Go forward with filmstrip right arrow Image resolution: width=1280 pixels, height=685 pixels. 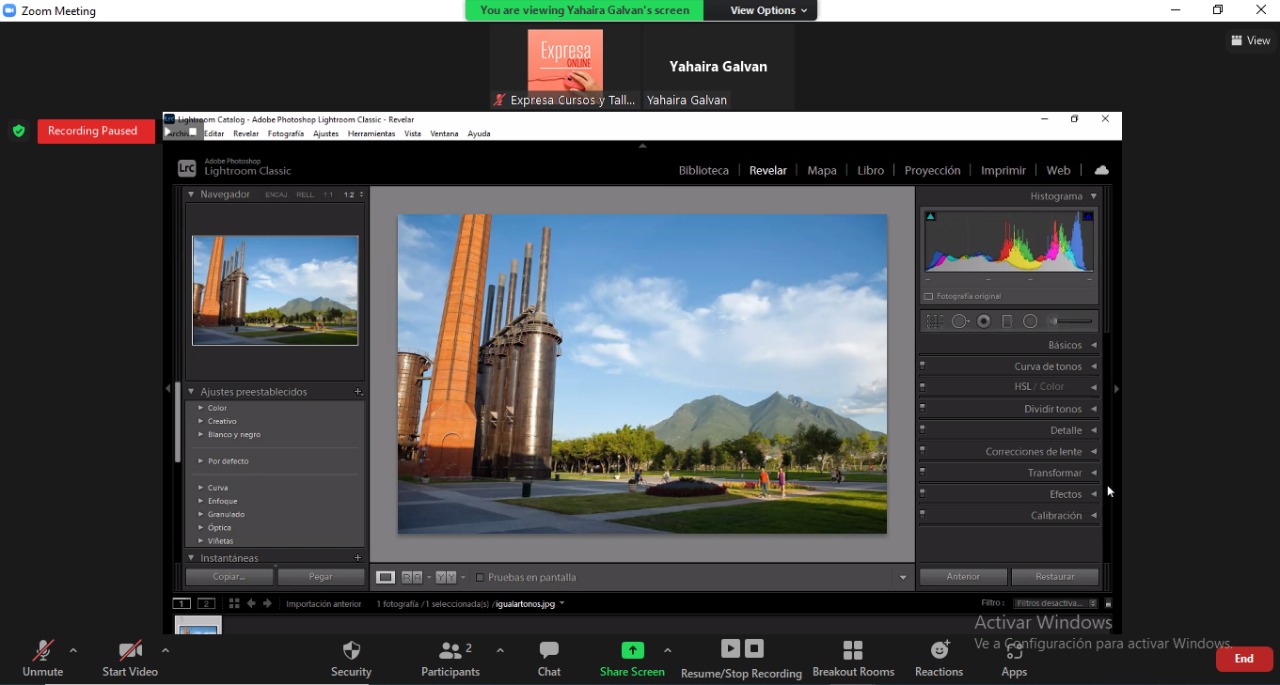point(267,603)
